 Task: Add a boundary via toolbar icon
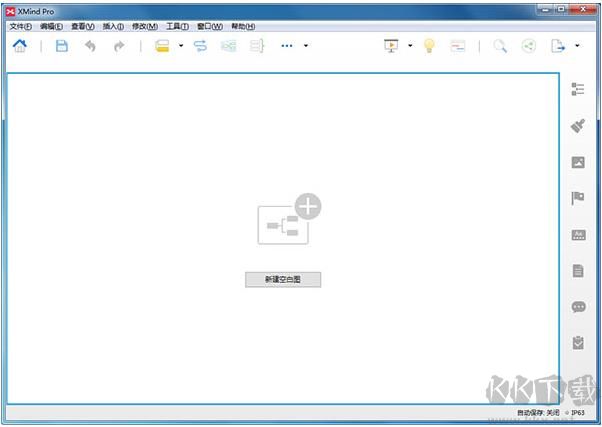tap(228, 46)
